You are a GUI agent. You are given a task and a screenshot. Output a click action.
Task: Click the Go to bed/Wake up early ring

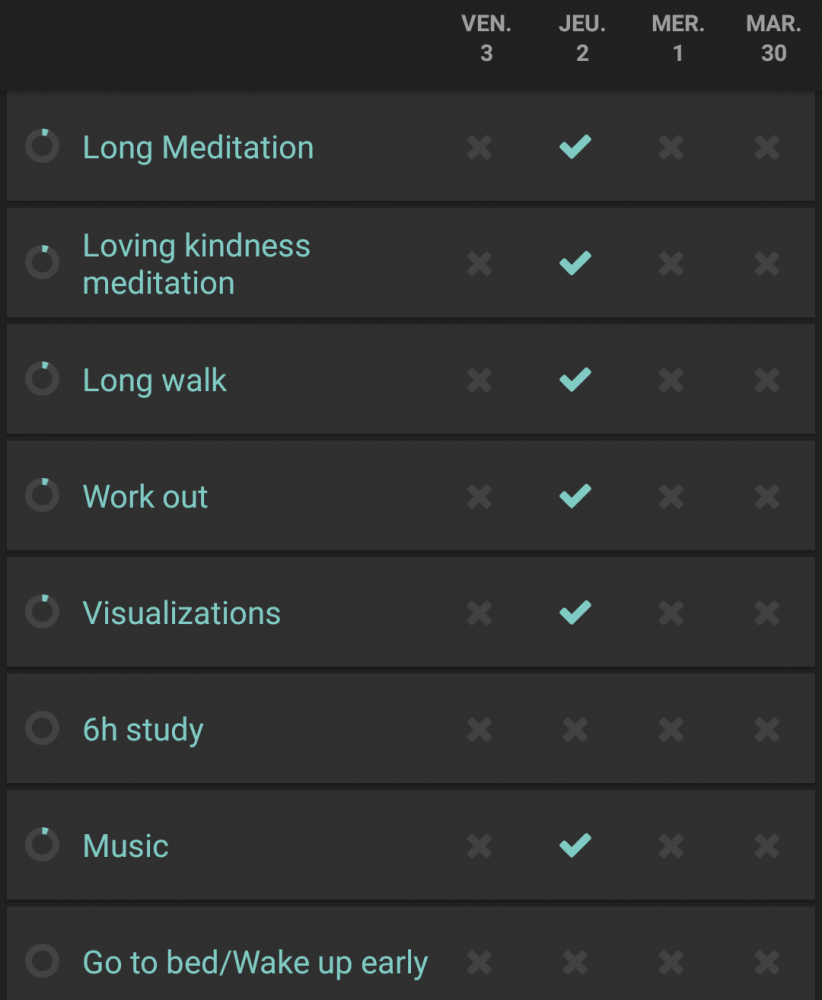point(42,962)
